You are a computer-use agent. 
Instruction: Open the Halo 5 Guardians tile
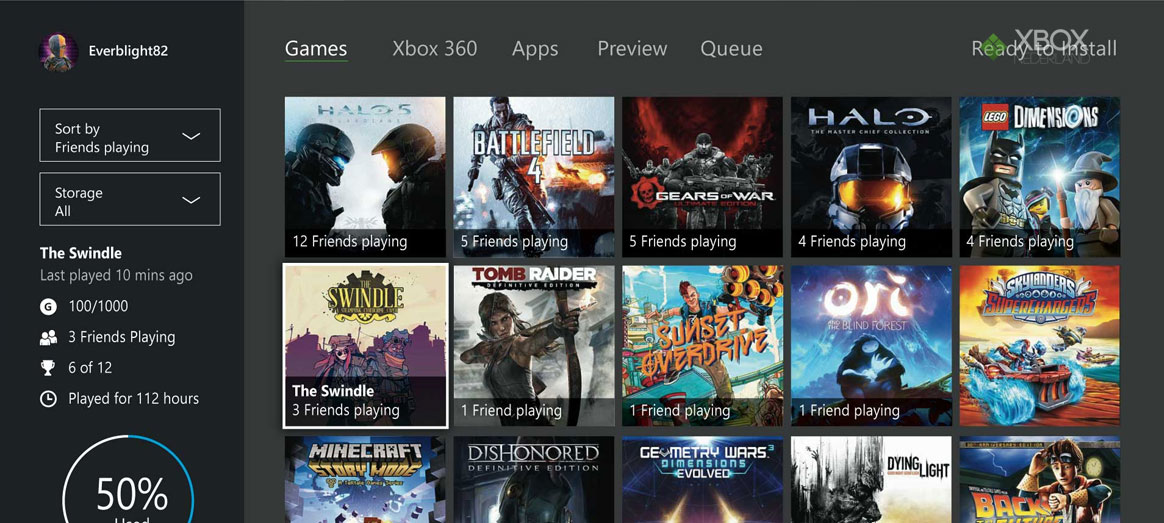(x=365, y=176)
